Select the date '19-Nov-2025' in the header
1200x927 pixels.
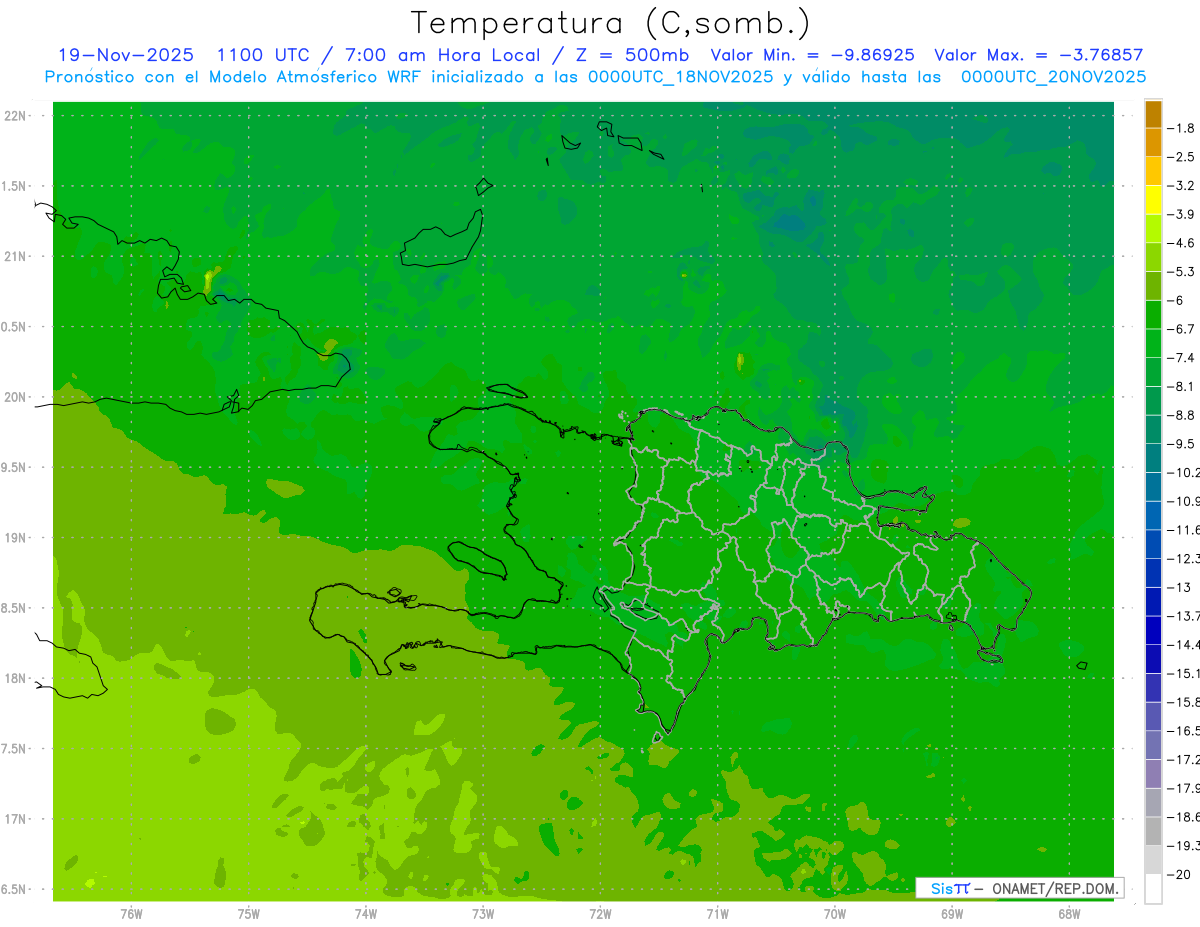[x=126, y=55]
